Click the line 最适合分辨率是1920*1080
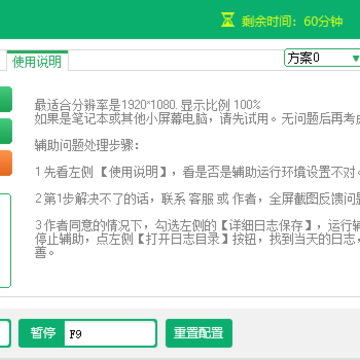The height and width of the screenshot is (360, 360). (x=147, y=105)
